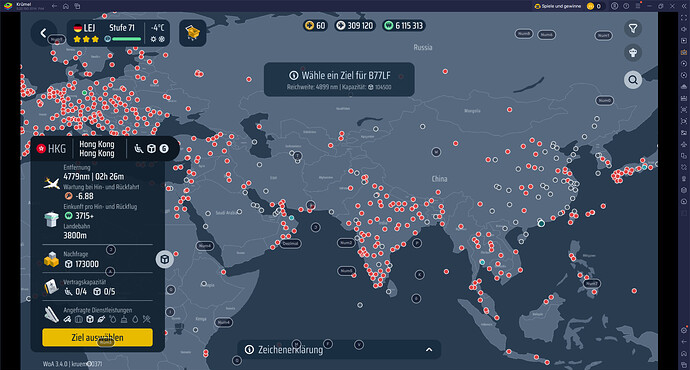Open the orange game controls sidebar icon
The image size is (690, 370).
point(684,52)
